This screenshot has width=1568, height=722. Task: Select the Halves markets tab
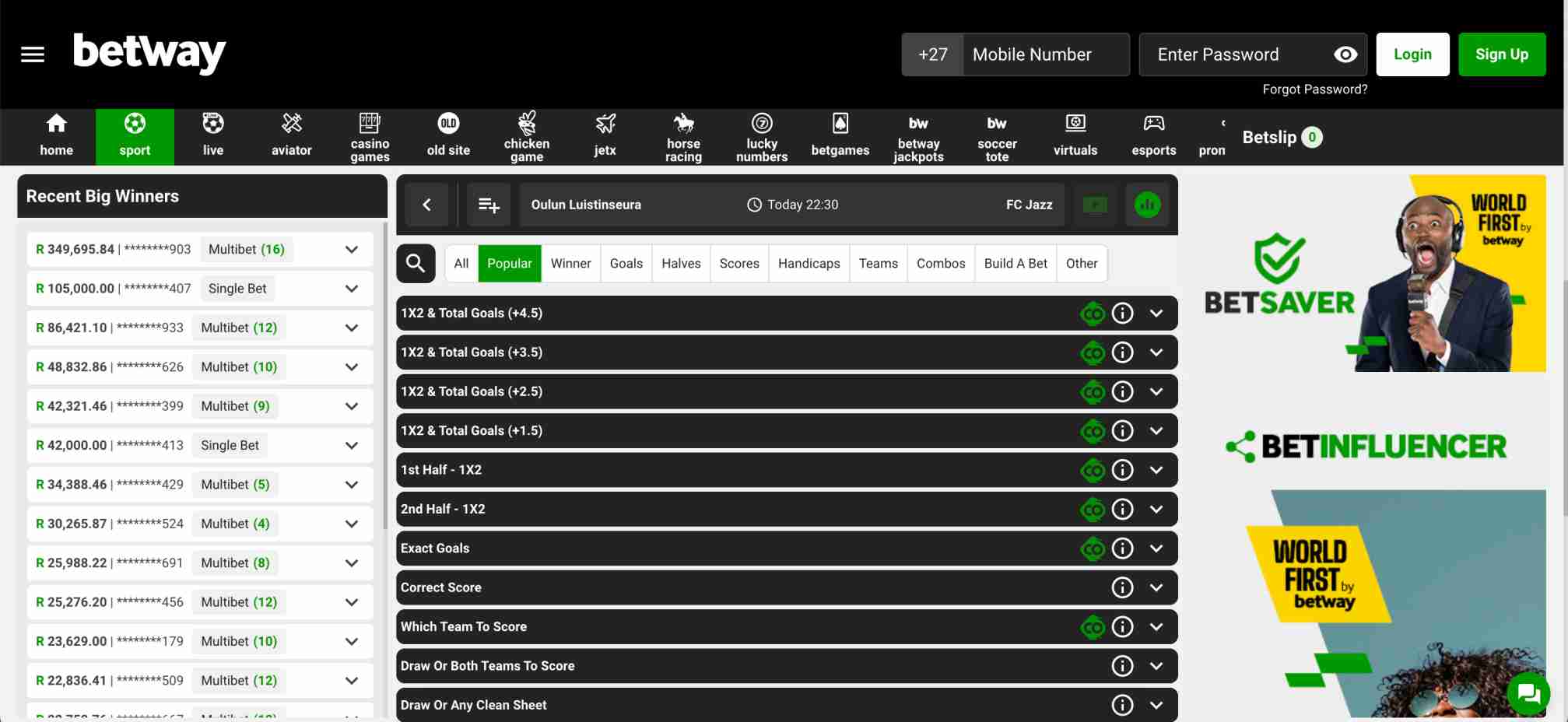coord(682,264)
